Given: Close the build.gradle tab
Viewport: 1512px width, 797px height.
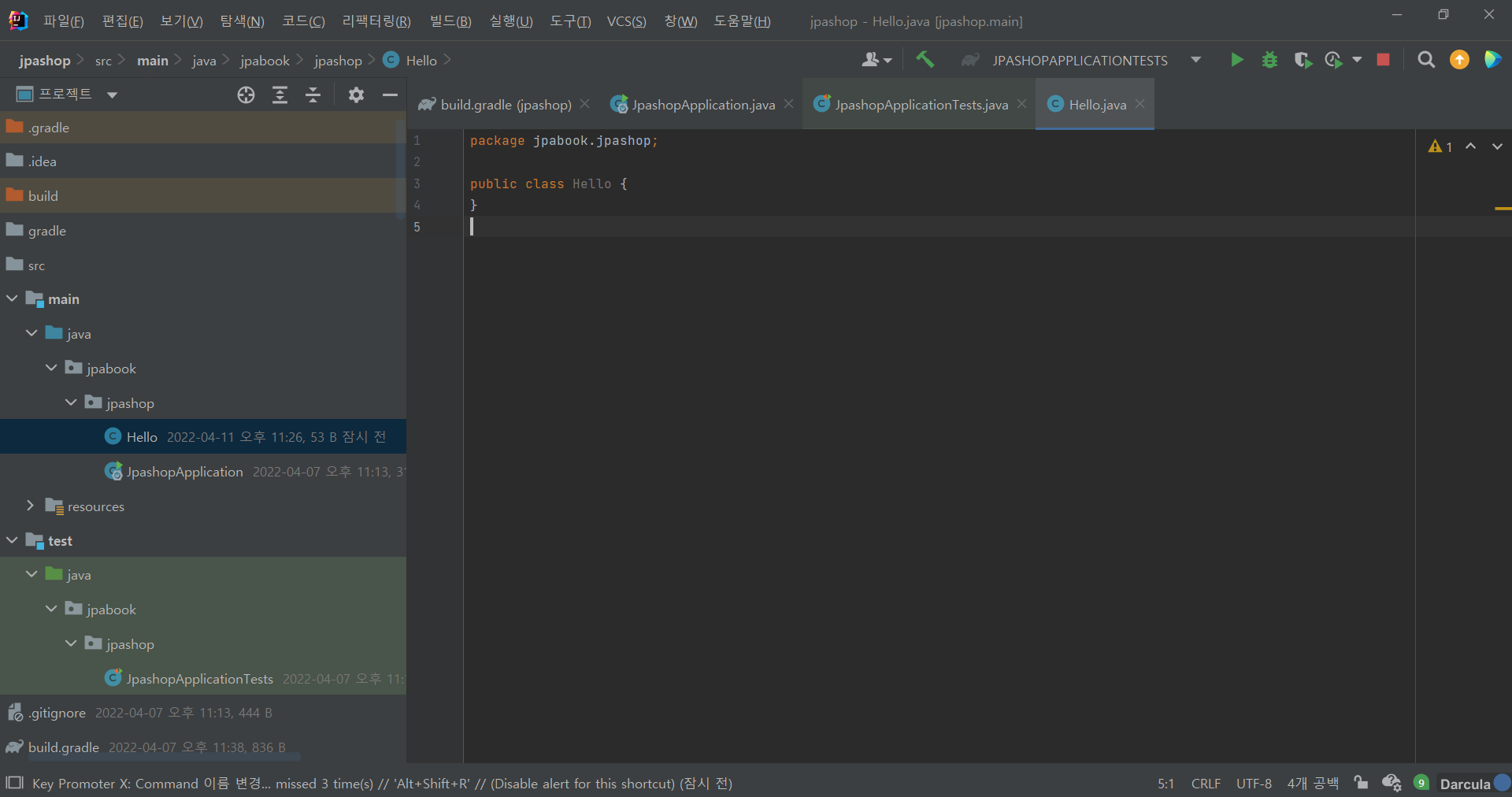Looking at the screenshot, I should coord(584,104).
